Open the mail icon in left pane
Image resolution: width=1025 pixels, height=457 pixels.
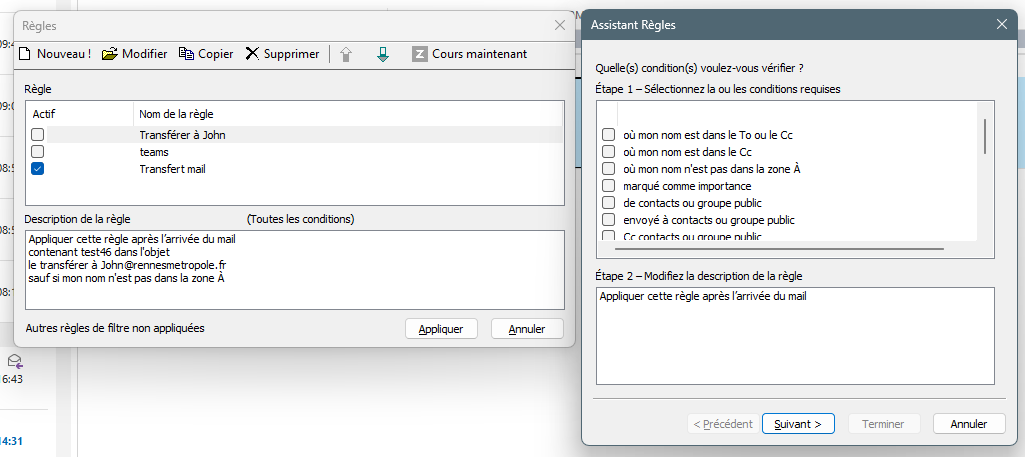coord(14,361)
